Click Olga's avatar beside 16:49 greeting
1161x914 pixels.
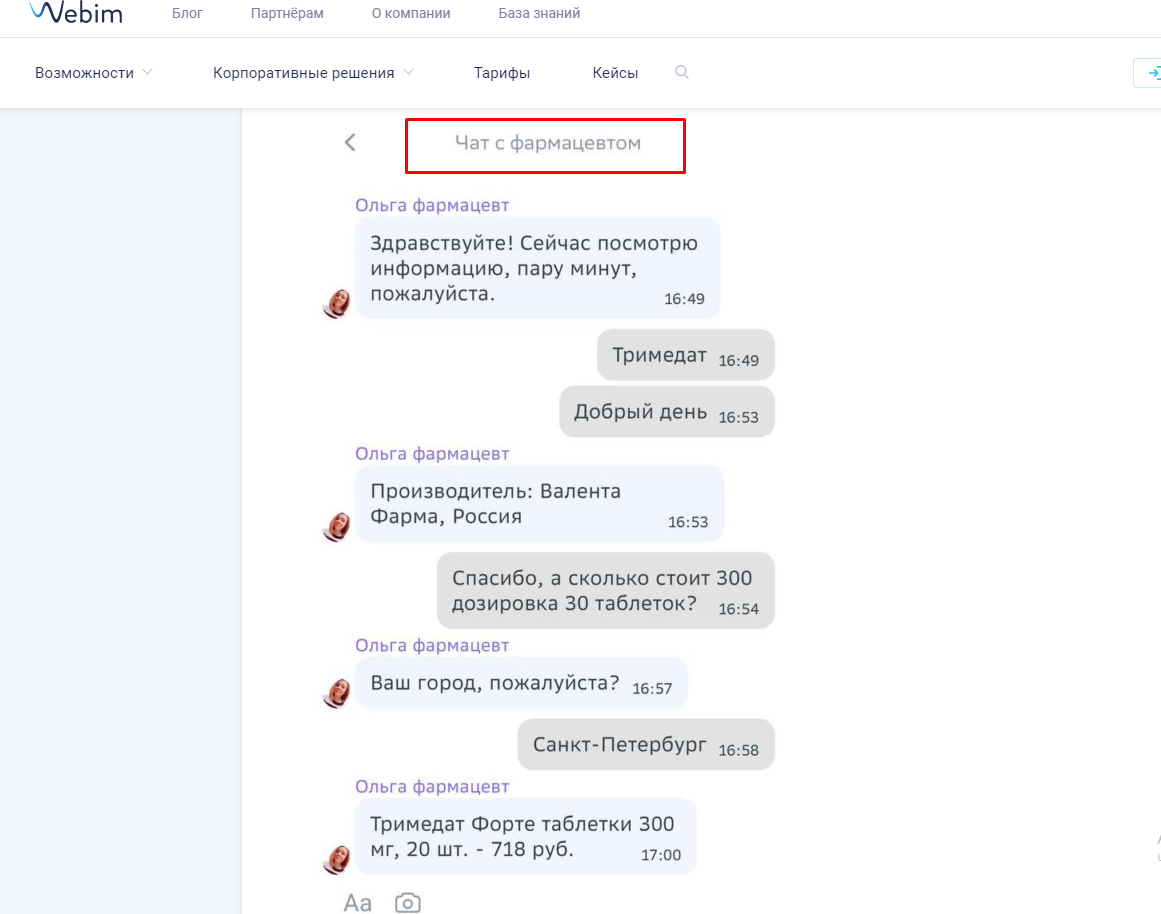[x=337, y=303]
